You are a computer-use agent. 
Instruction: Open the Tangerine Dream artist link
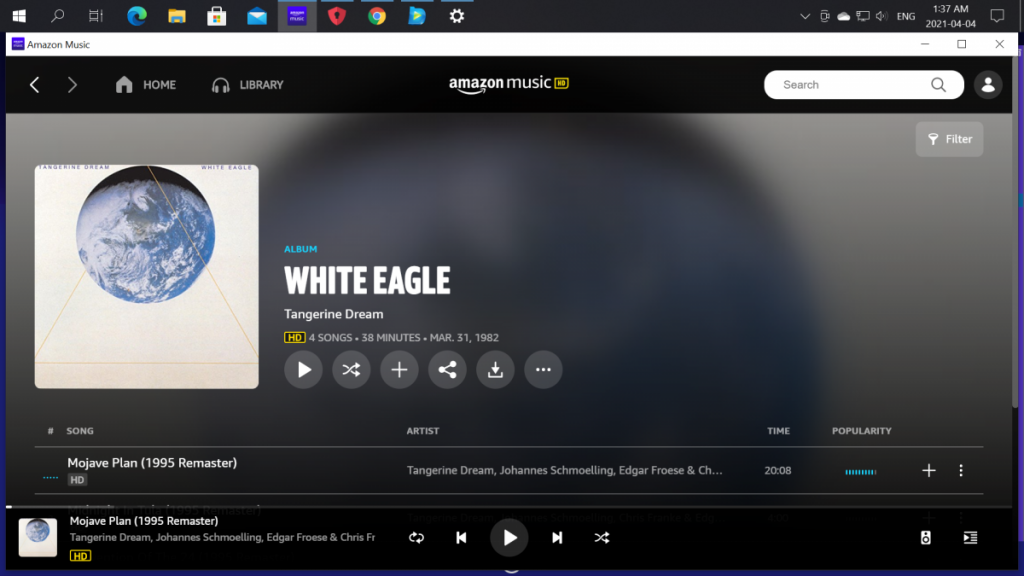click(334, 314)
